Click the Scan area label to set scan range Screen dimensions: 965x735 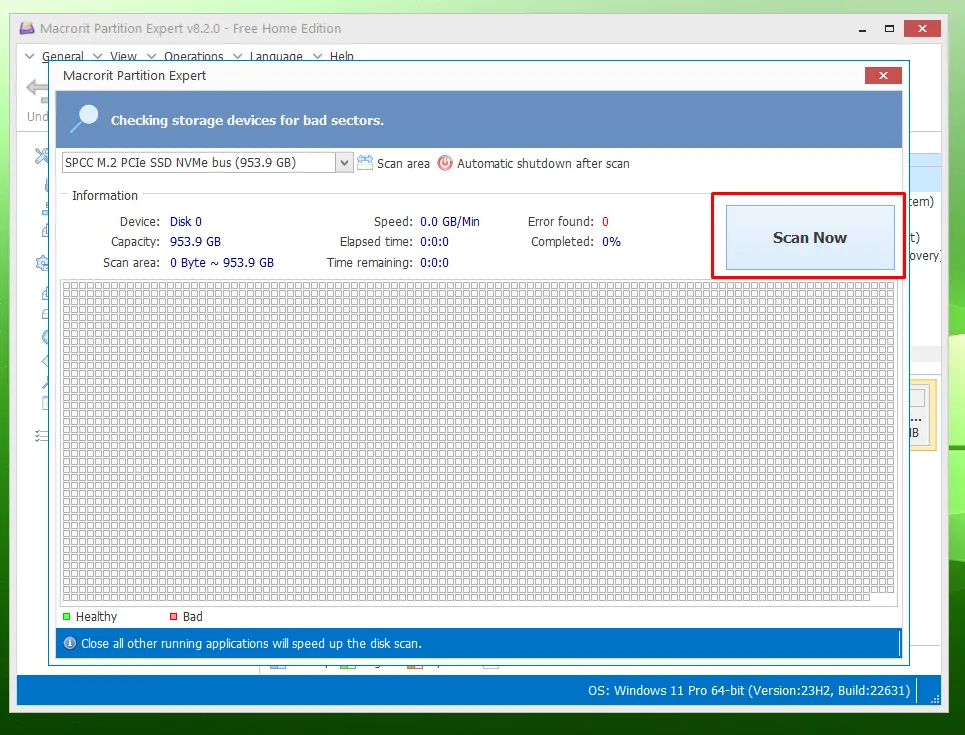click(x=404, y=162)
